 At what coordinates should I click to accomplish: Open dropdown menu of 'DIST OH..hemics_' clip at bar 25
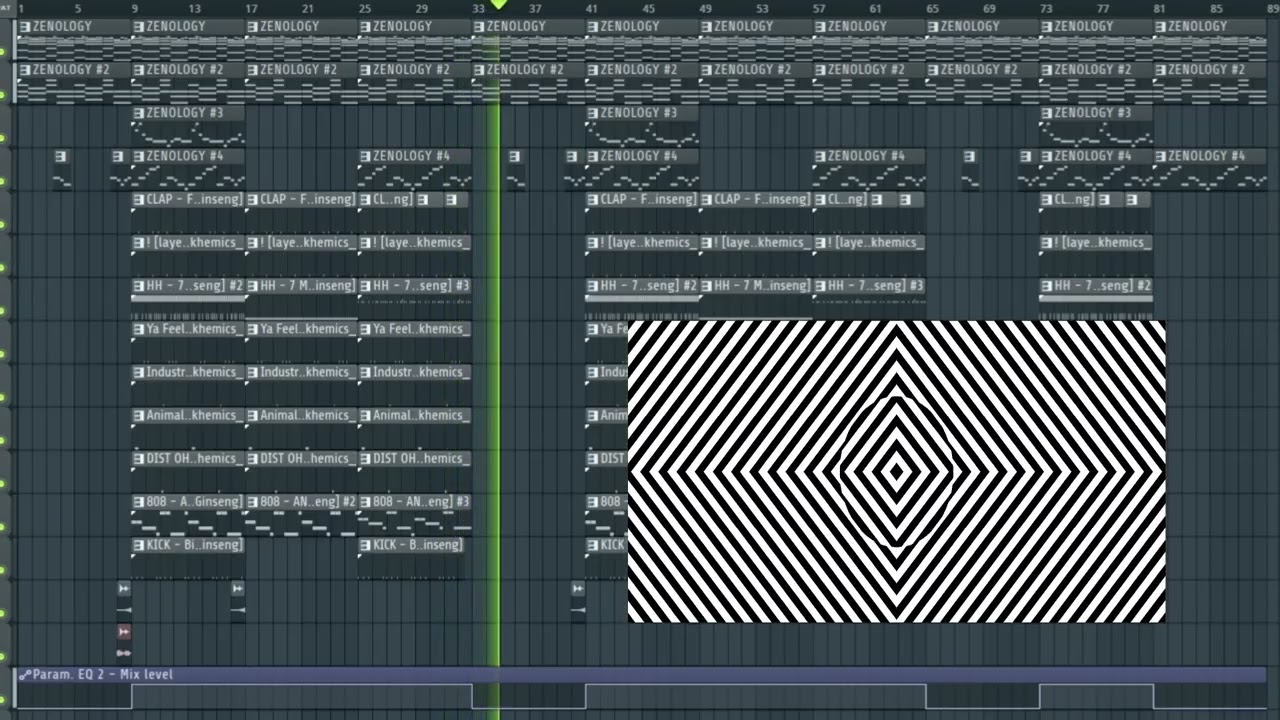pyautogui.click(x=366, y=458)
